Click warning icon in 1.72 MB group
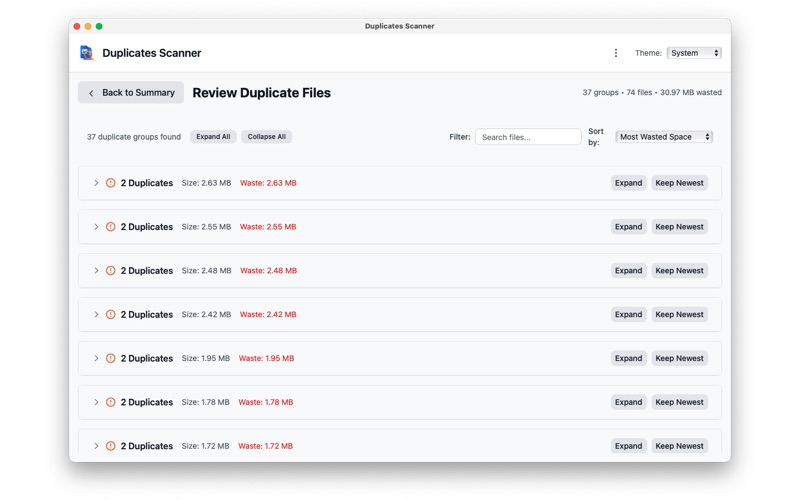 [x=111, y=446]
